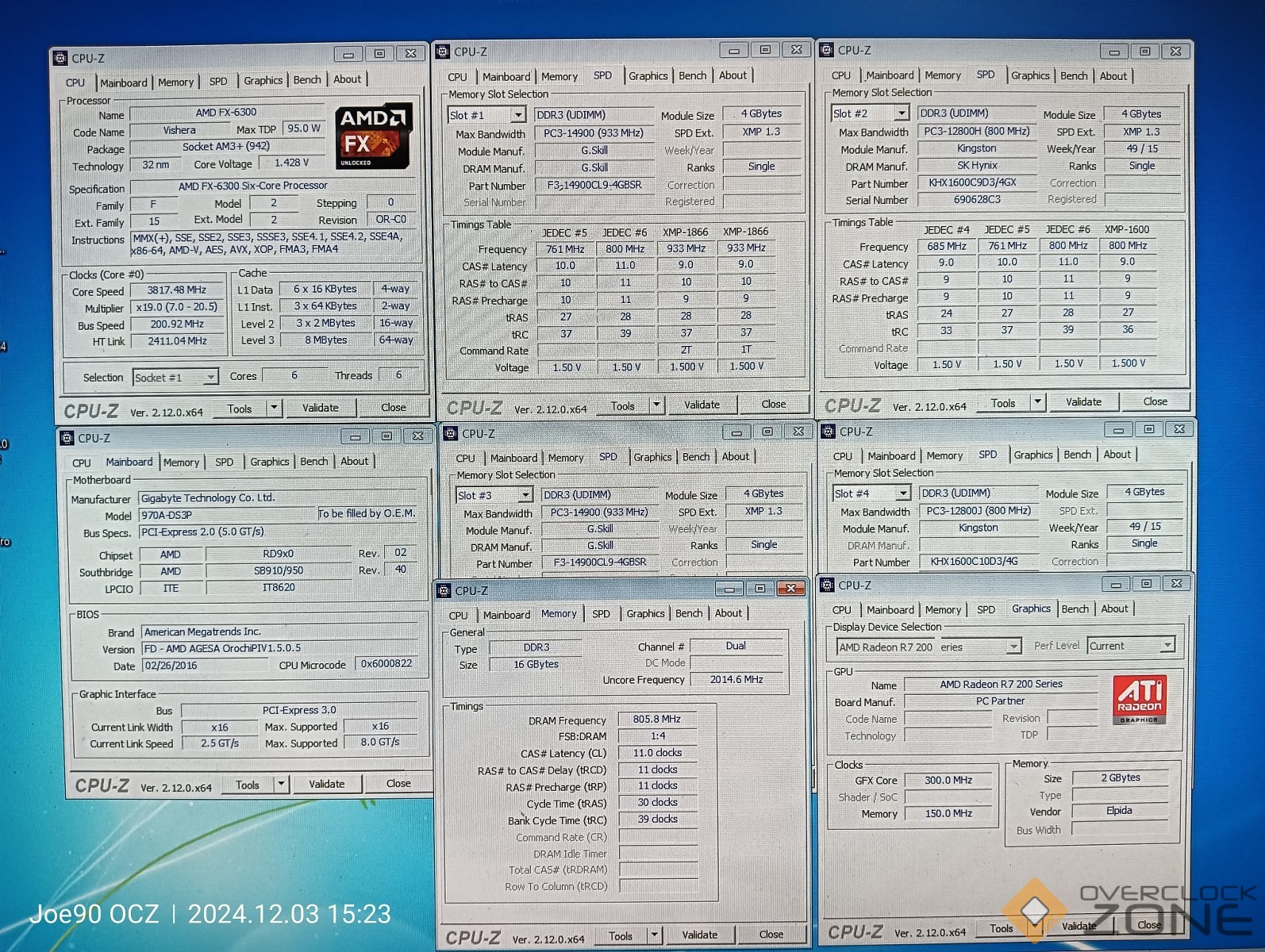Image resolution: width=1265 pixels, height=952 pixels.
Task: Click GFX Core 300.0 MHz value
Action: pos(948,781)
